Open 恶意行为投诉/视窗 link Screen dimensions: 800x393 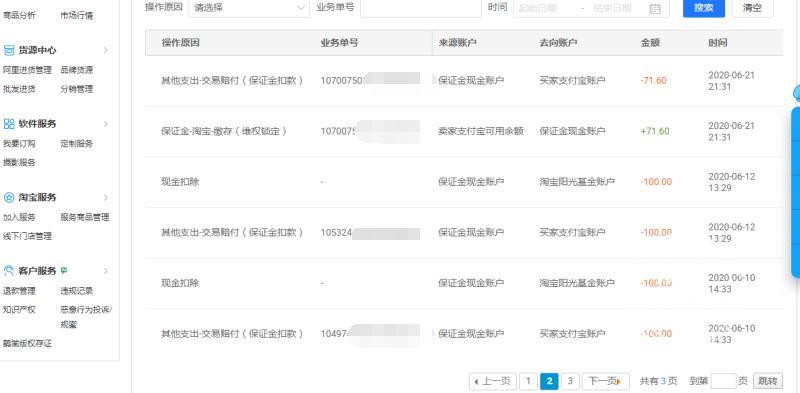(86, 316)
